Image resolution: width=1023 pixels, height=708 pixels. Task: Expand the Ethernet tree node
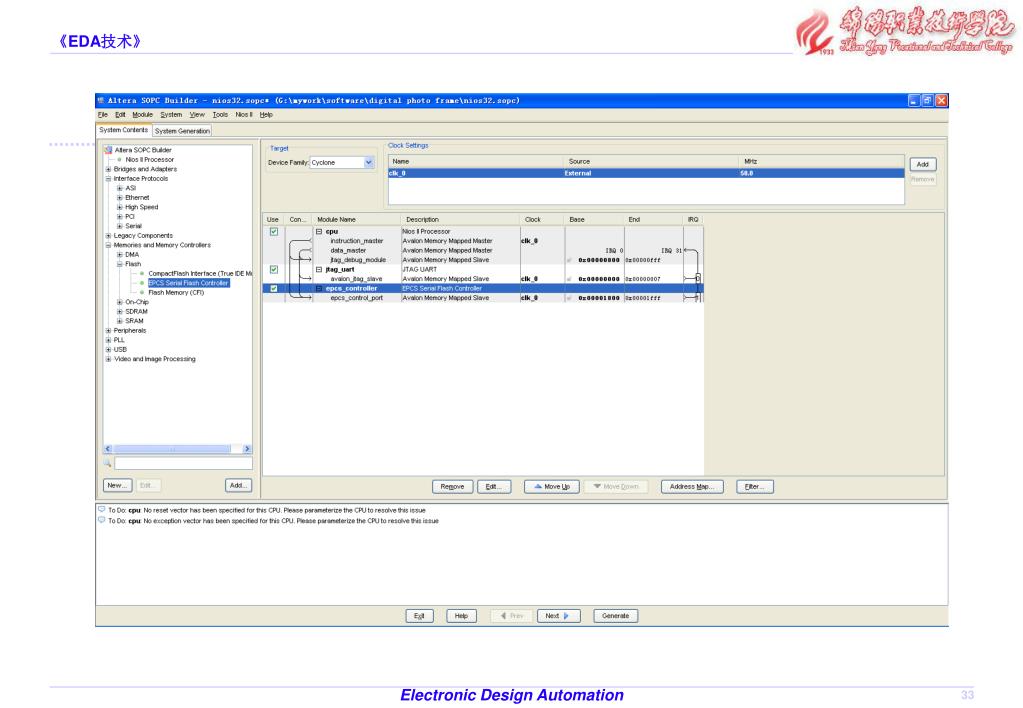120,198
